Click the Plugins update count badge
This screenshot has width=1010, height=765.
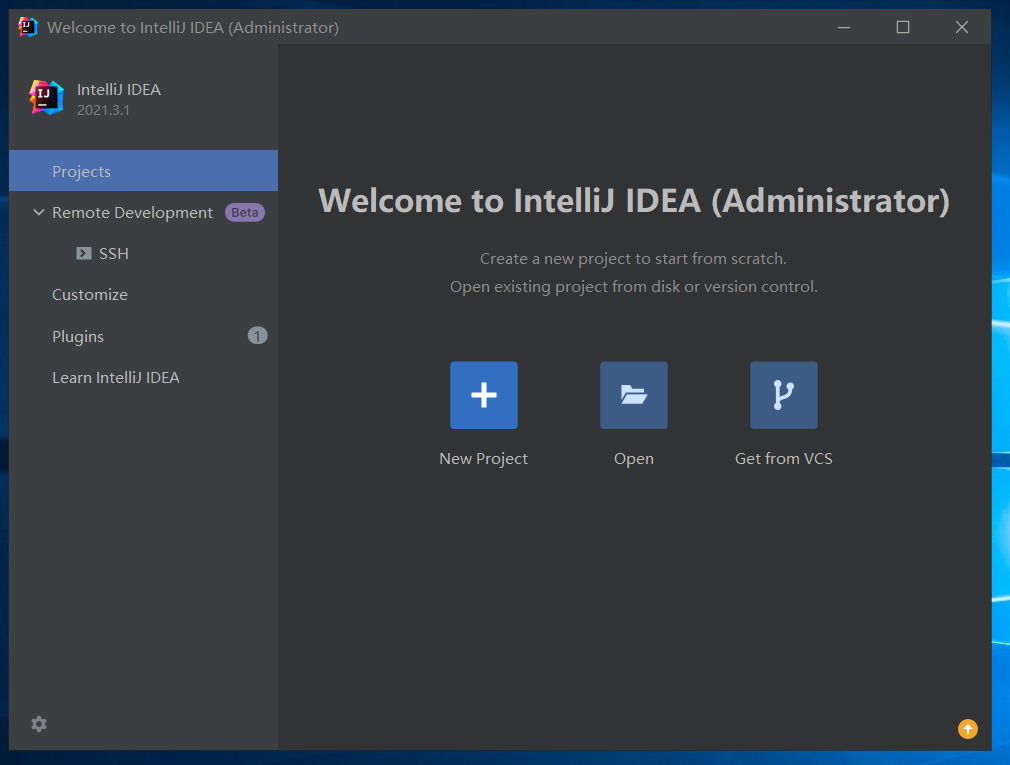(257, 335)
